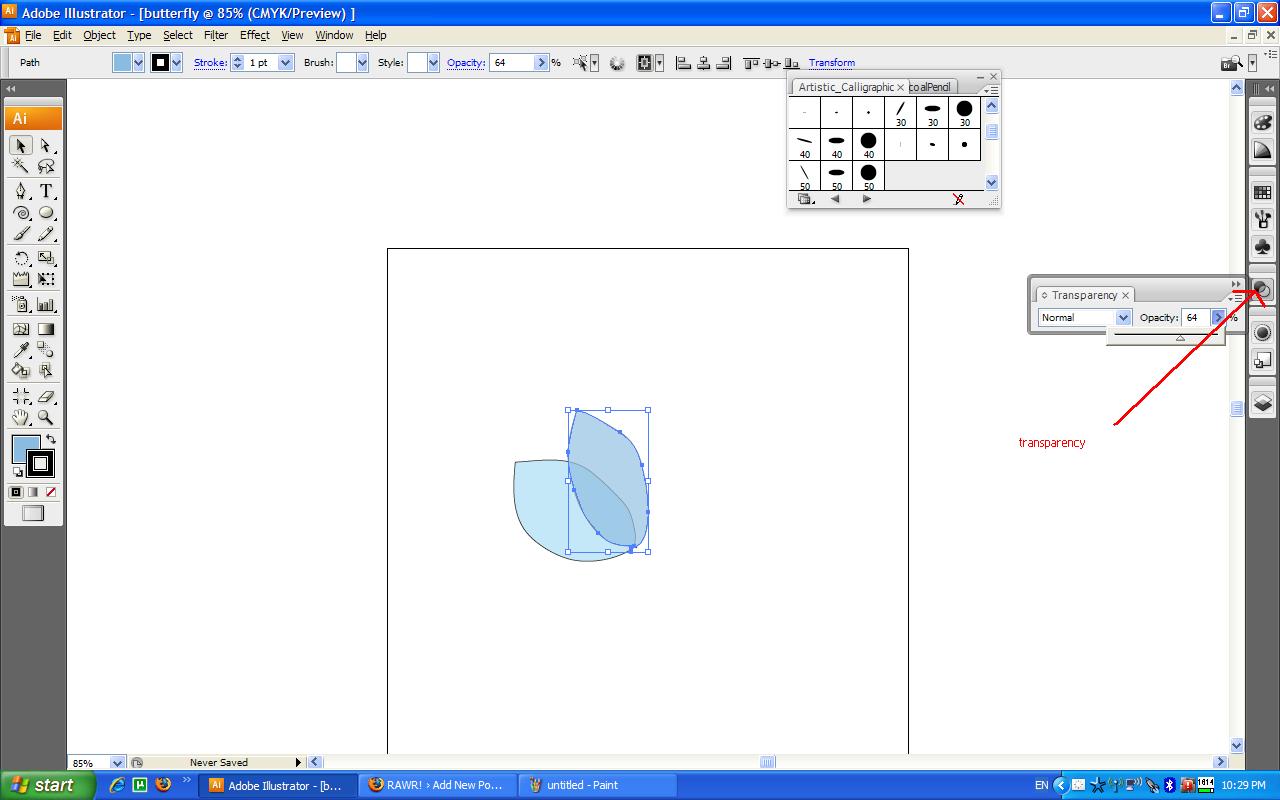
Task: Click the foreground fill color swatch
Action: (x=24, y=448)
